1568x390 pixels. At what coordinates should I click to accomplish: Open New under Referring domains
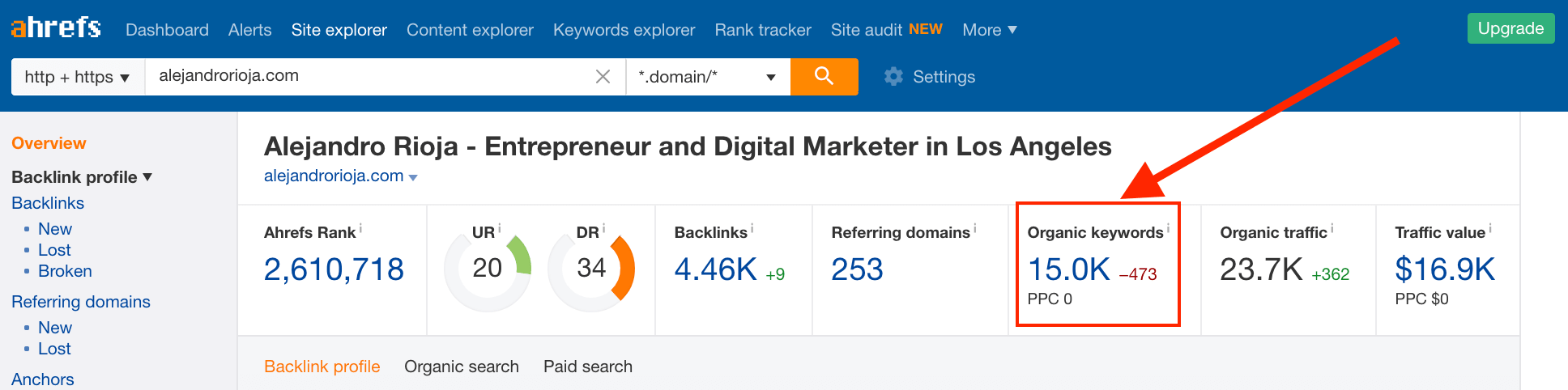(55, 328)
